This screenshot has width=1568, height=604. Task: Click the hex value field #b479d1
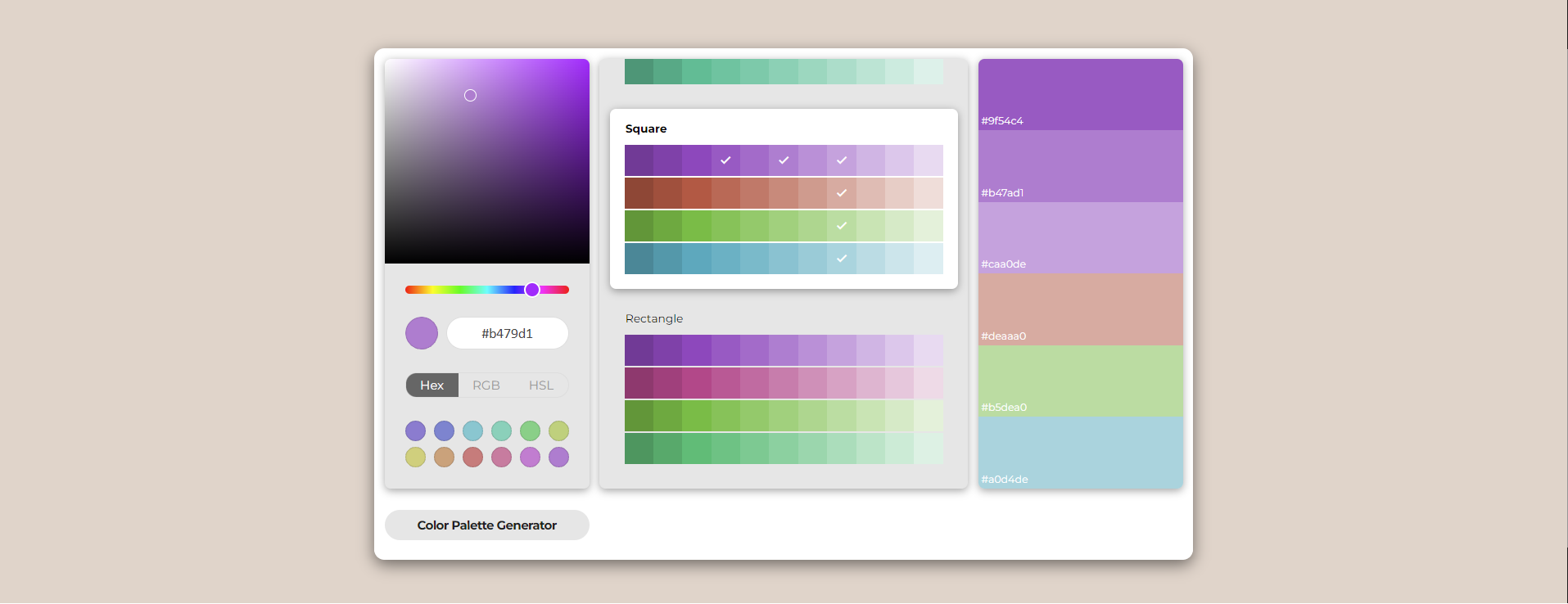pos(508,333)
